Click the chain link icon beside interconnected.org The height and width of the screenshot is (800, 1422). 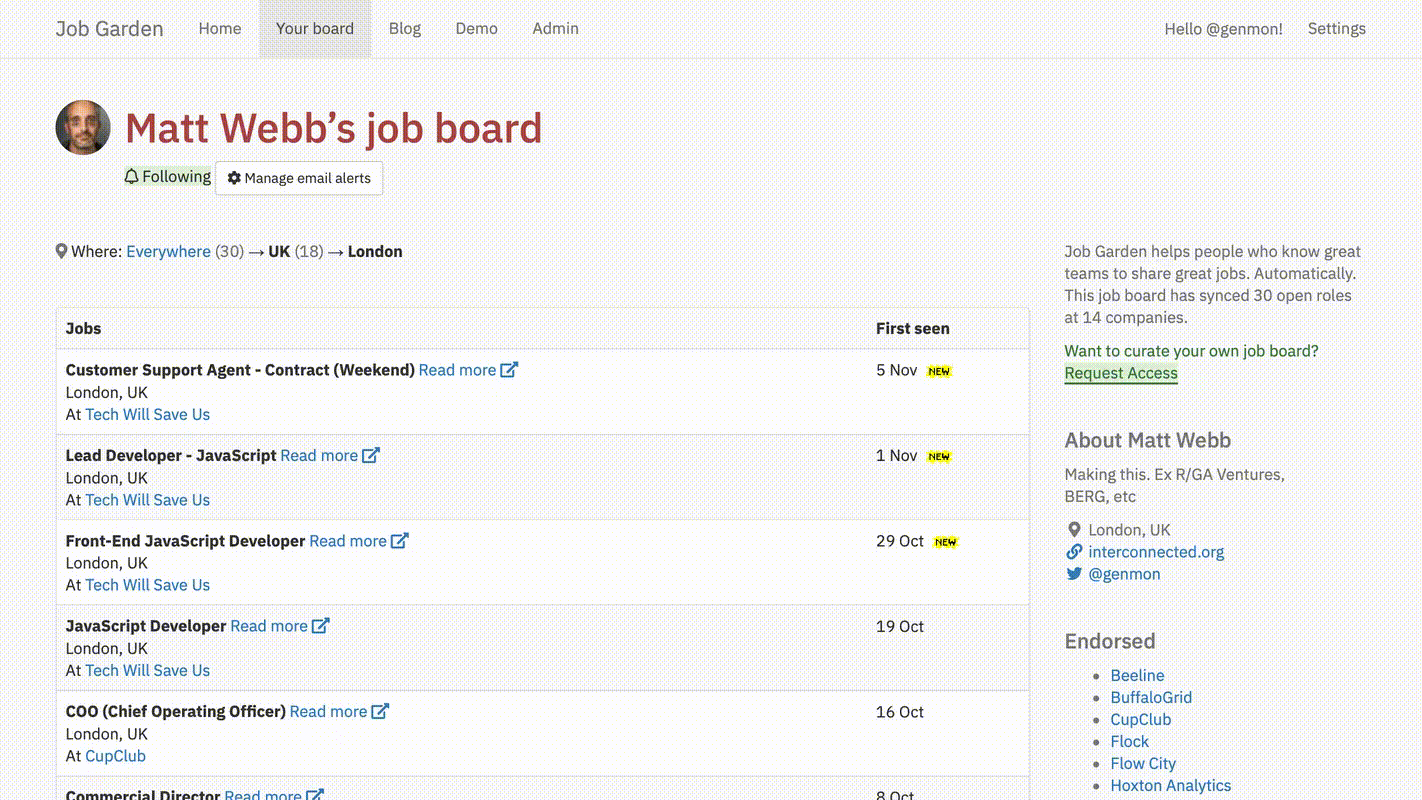[1074, 552]
